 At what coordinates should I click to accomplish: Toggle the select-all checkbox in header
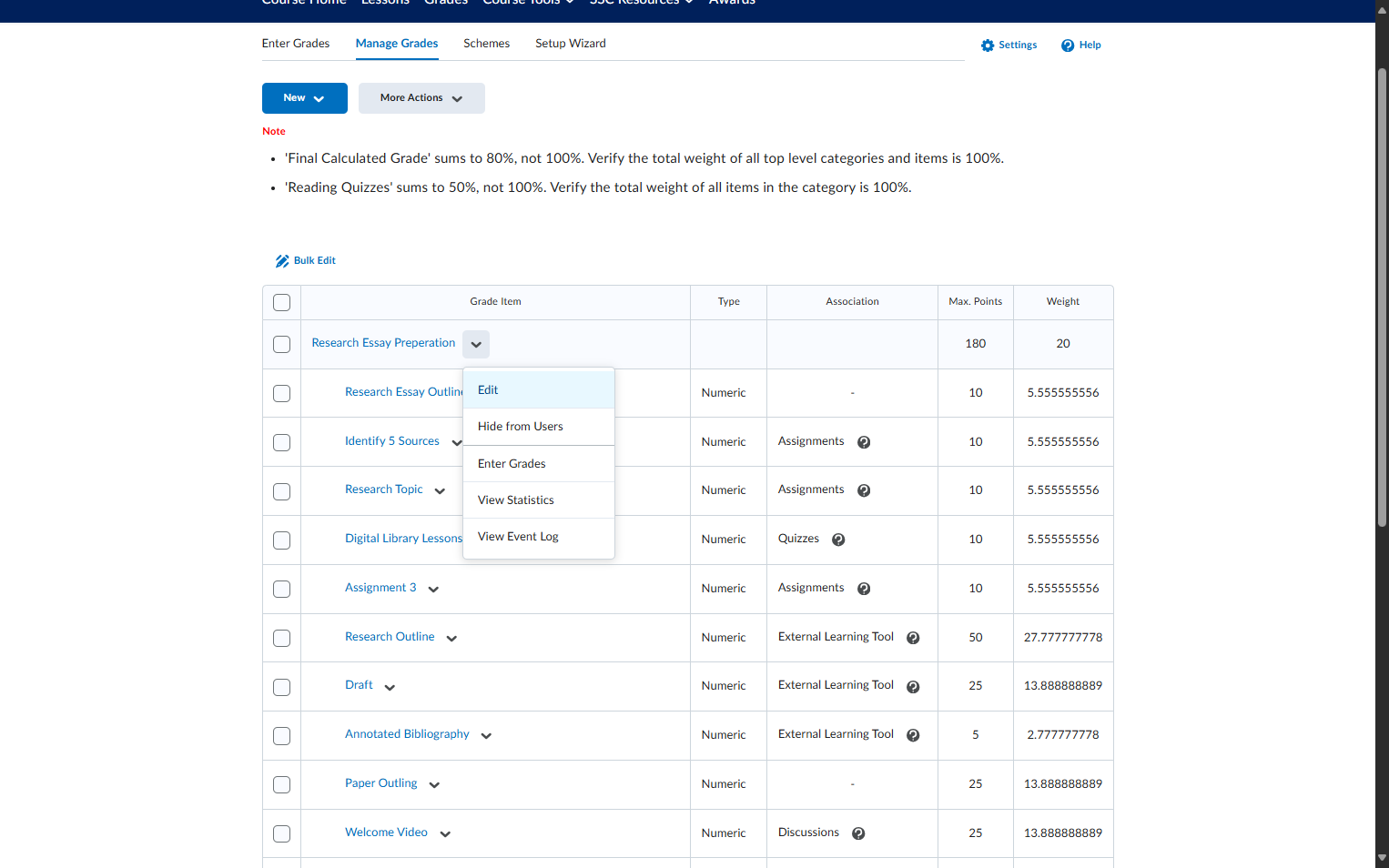click(x=282, y=303)
